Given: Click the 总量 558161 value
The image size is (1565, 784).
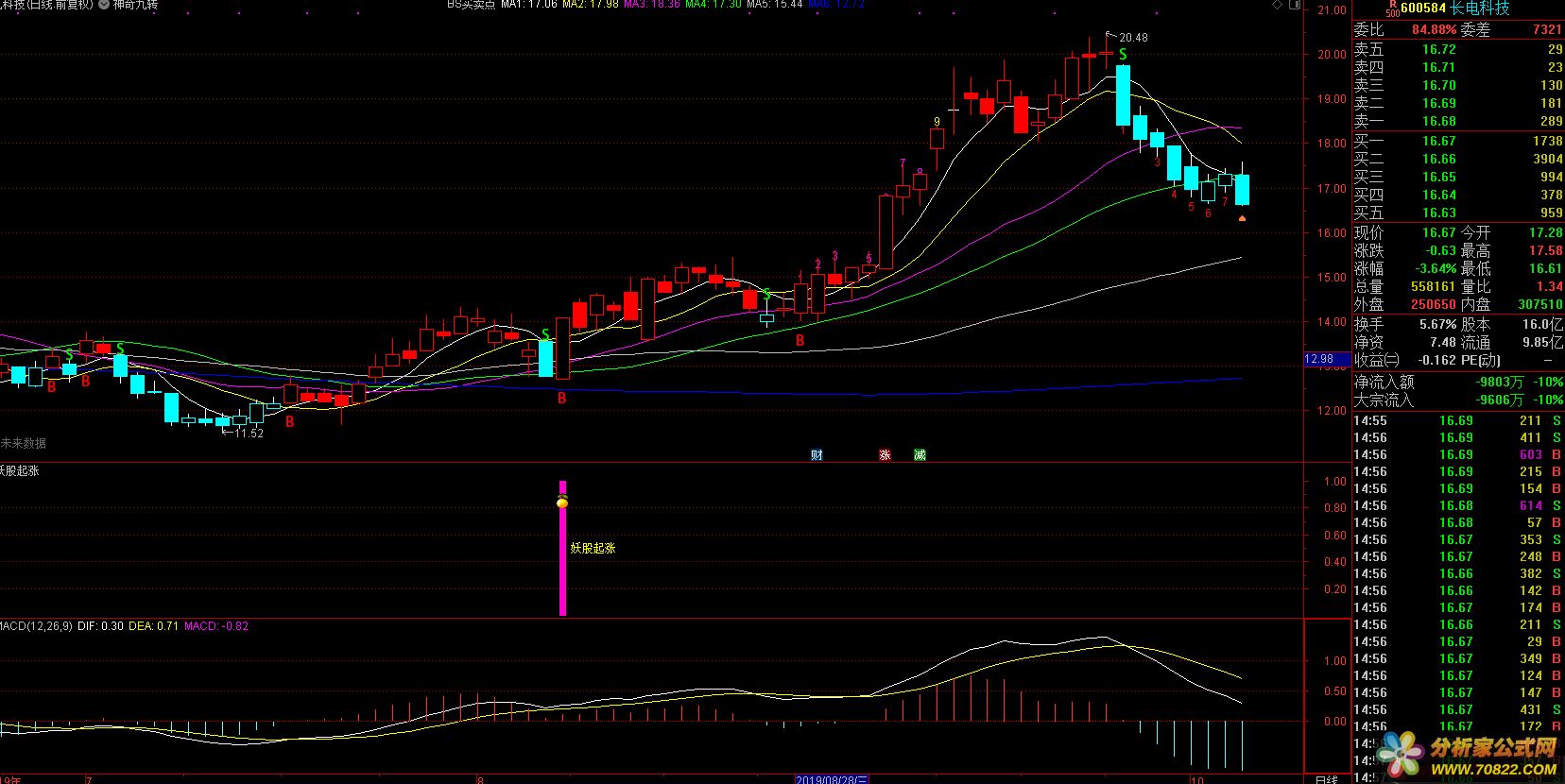Looking at the screenshot, I should point(1434,286).
